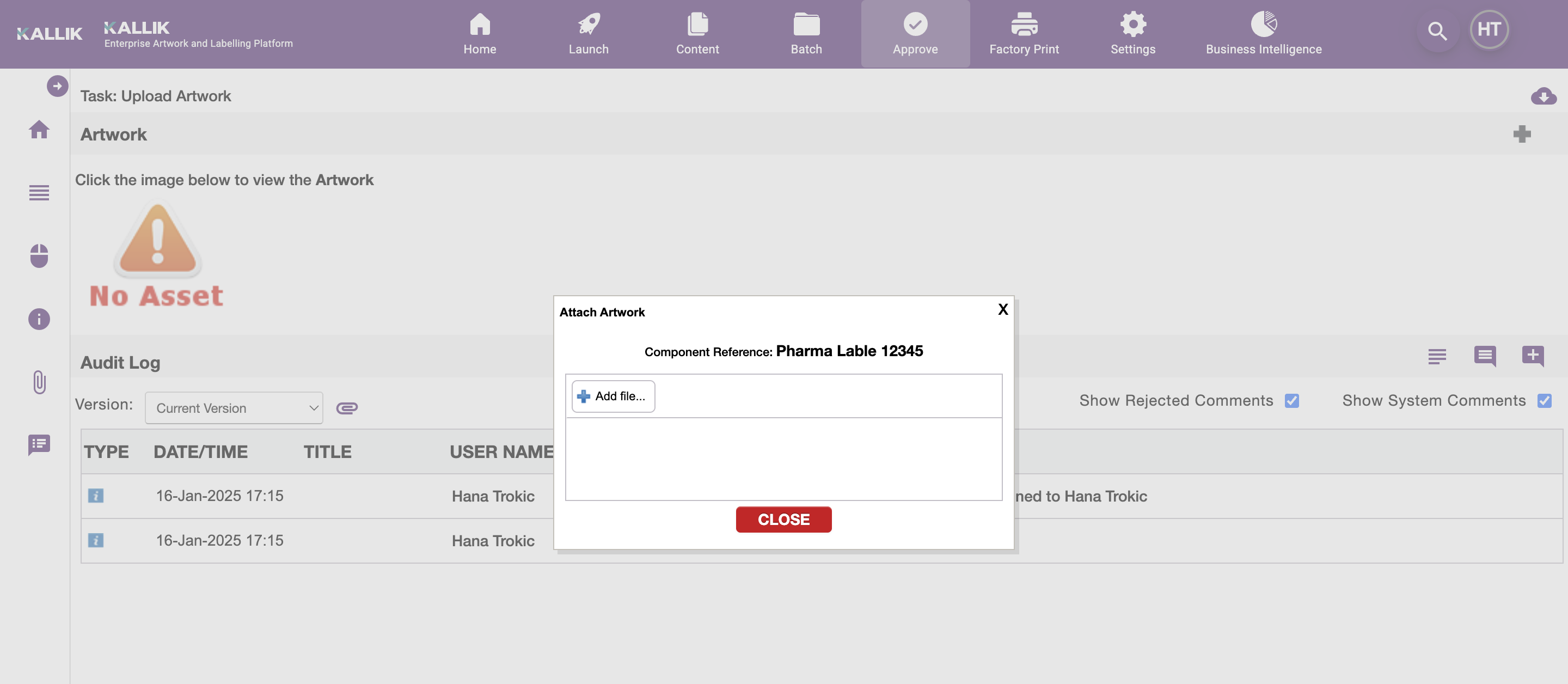Click the speech bubble list icon above Audit Log

(x=1484, y=357)
